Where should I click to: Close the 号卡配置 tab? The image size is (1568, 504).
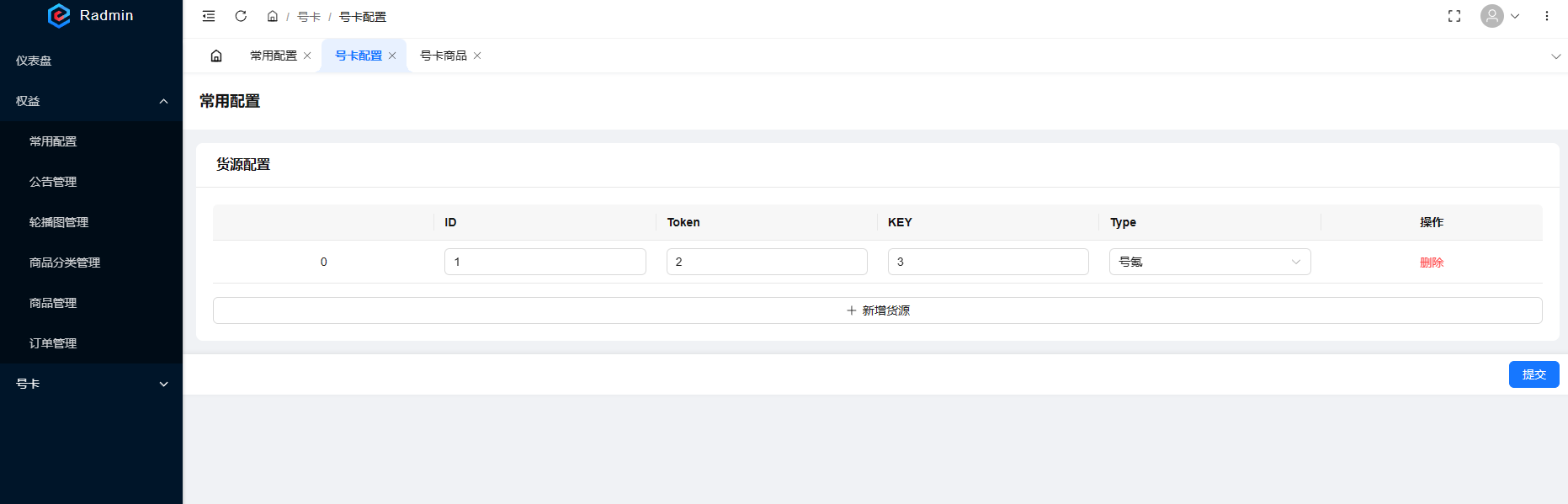(x=392, y=56)
